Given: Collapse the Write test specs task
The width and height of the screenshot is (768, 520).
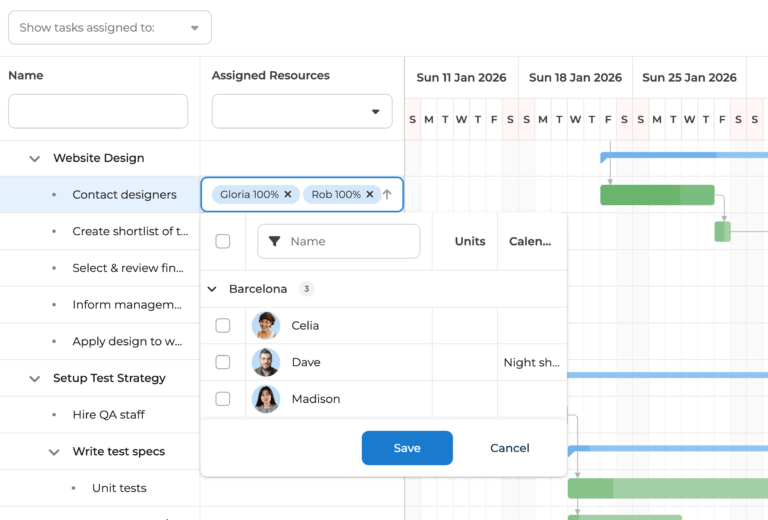Looking at the screenshot, I should [54, 452].
